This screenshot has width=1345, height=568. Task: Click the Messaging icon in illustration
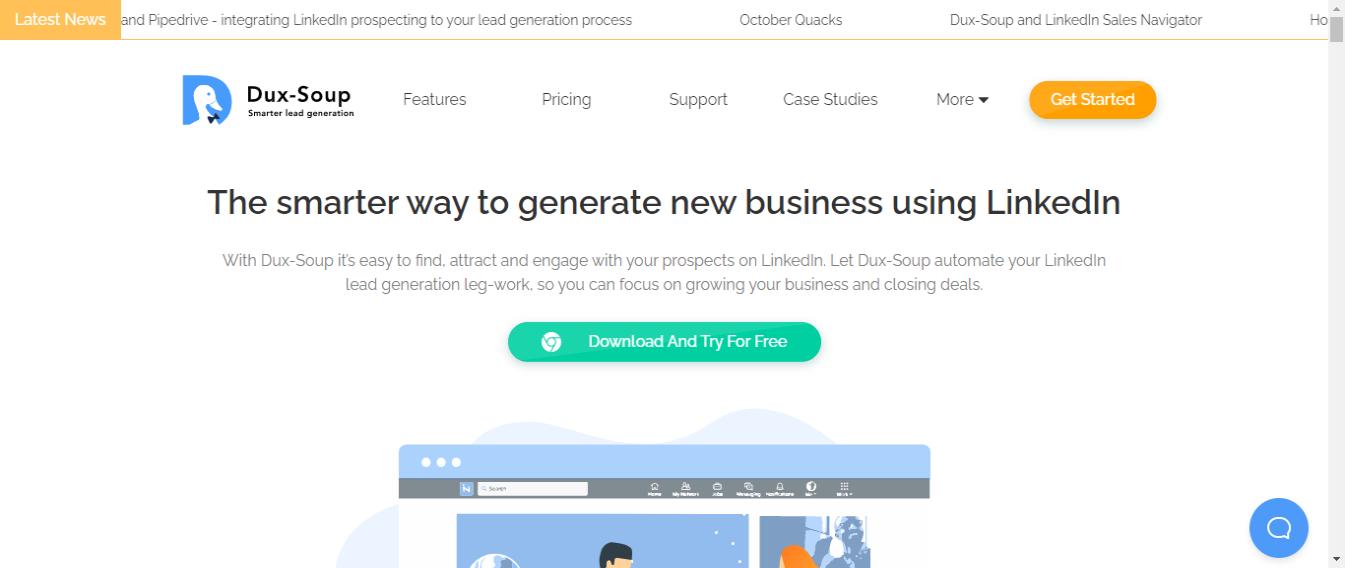click(748, 488)
